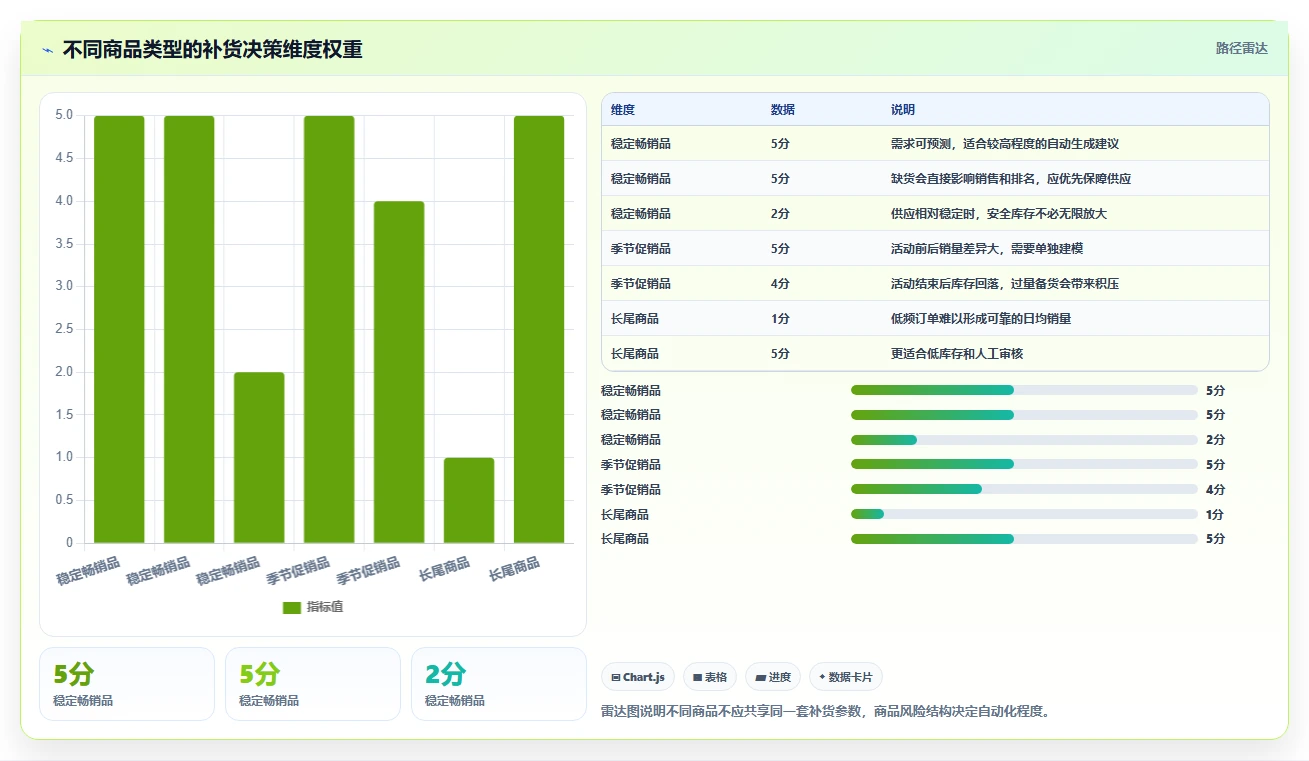Click the 路径雷达 label in the header
The image size is (1309, 761).
coord(1242,48)
